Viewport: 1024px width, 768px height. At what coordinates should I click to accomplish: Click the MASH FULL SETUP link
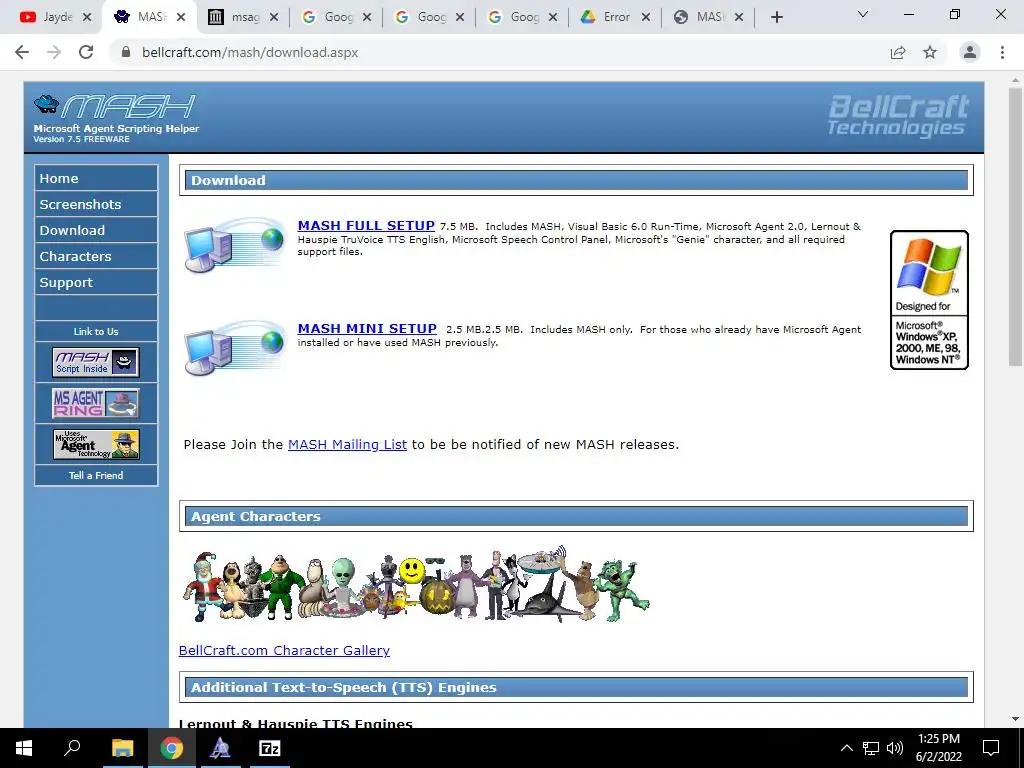(366, 225)
